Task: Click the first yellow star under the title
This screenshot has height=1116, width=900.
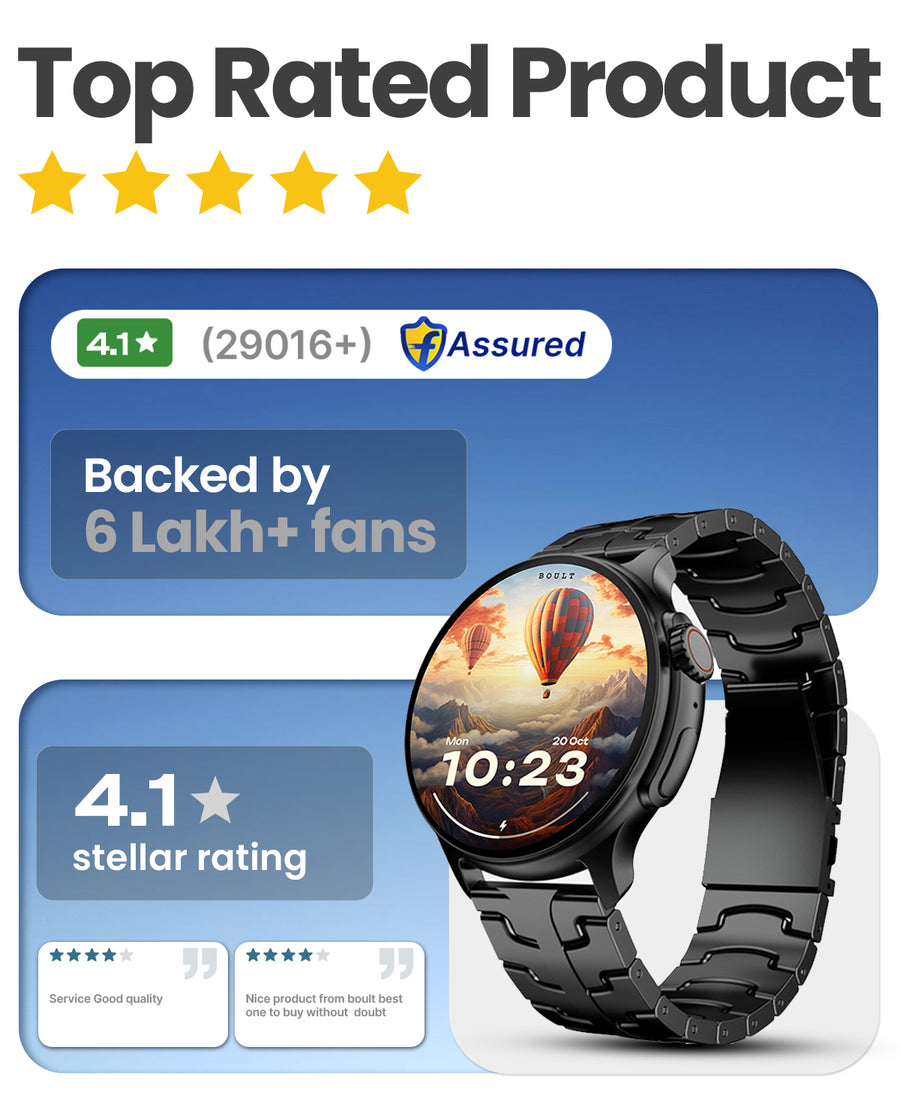Action: tap(52, 183)
